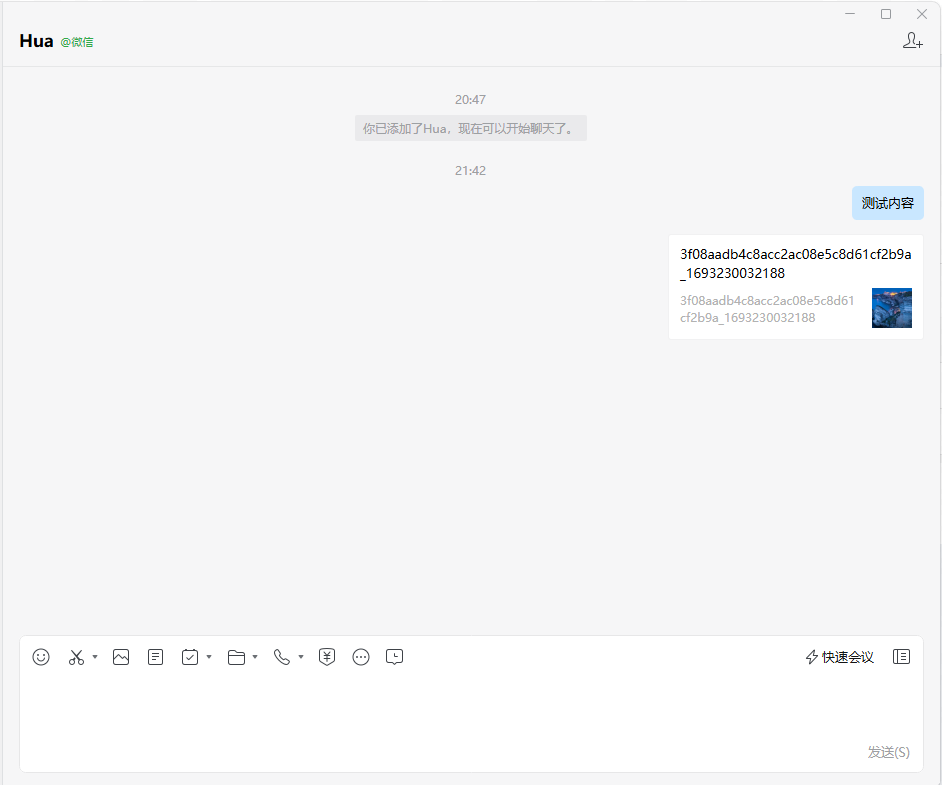Open more options ellipsis bubble

pyautogui.click(x=361, y=657)
